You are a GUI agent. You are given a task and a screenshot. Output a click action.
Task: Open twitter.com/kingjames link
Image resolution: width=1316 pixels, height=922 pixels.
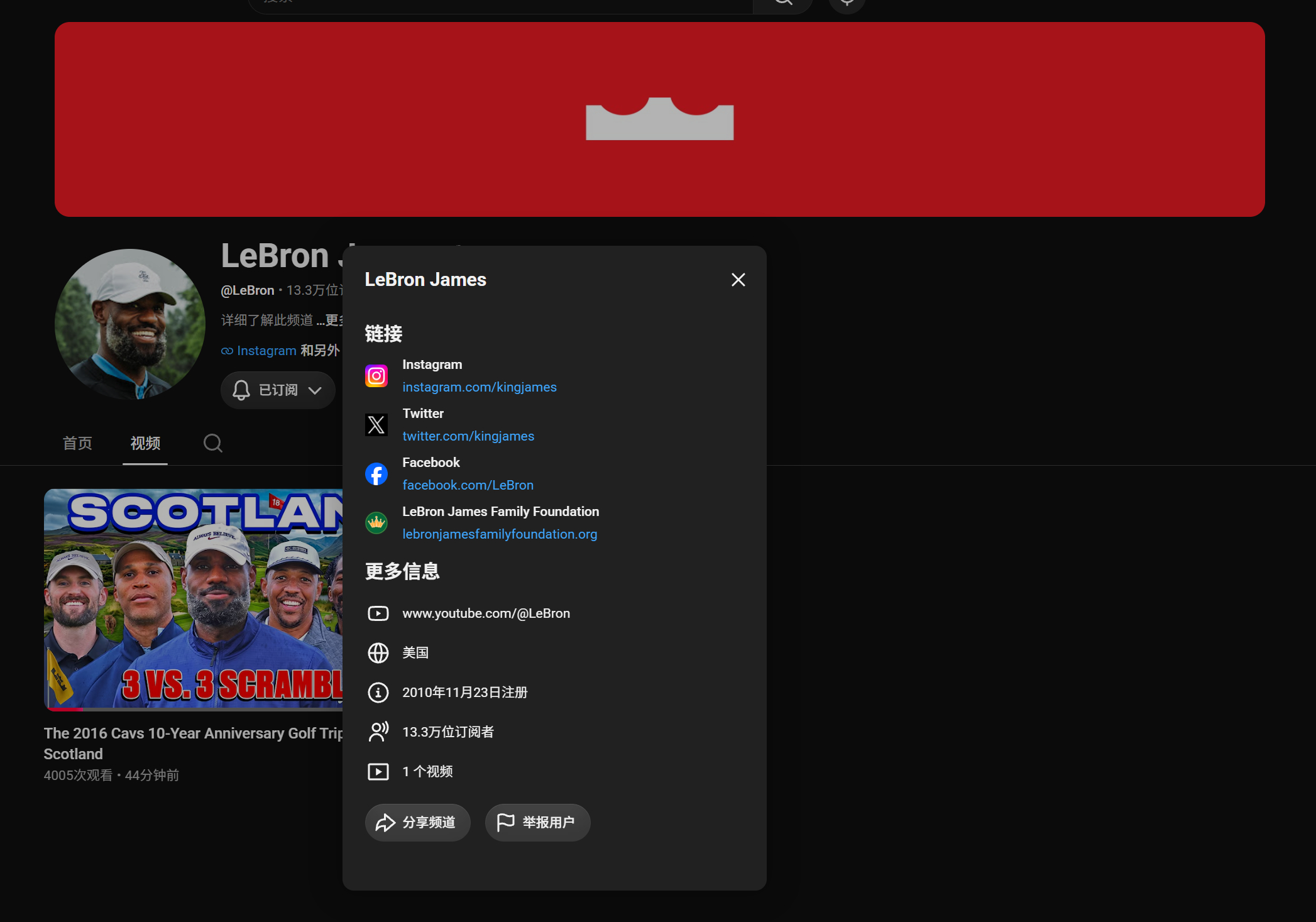pos(468,436)
